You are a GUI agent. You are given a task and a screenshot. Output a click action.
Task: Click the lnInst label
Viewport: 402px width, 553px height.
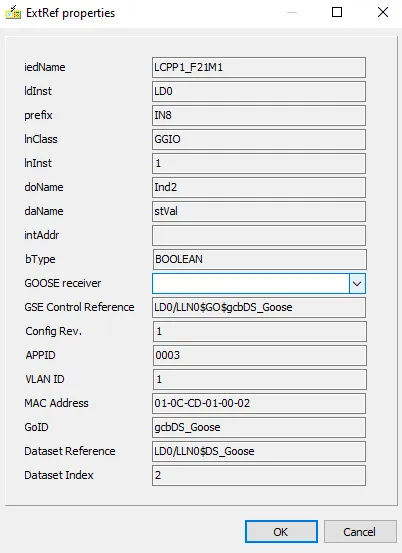[38, 163]
